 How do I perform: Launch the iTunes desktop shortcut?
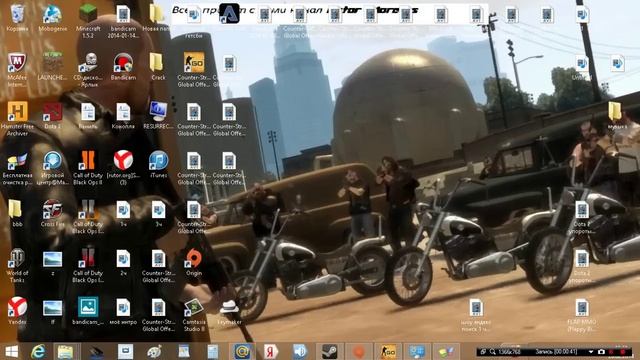point(158,164)
